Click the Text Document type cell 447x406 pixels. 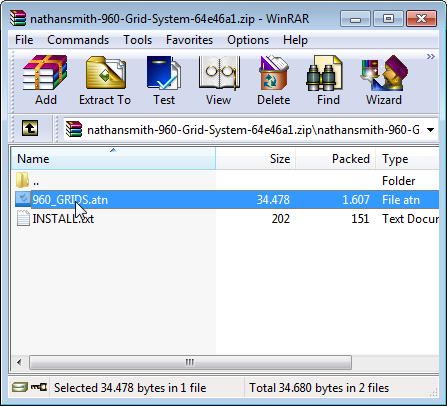coord(410,219)
